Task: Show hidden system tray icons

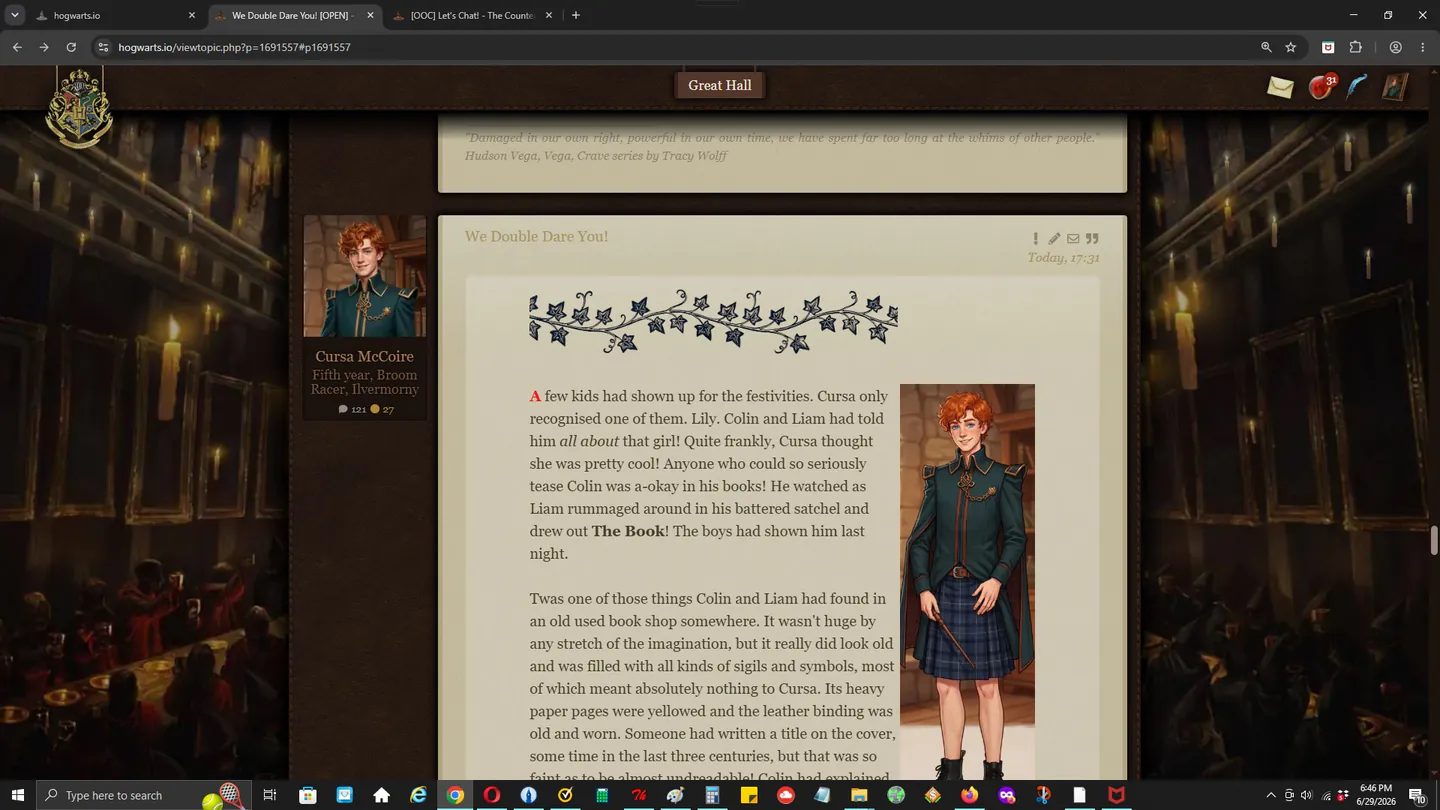Action: (1271, 795)
